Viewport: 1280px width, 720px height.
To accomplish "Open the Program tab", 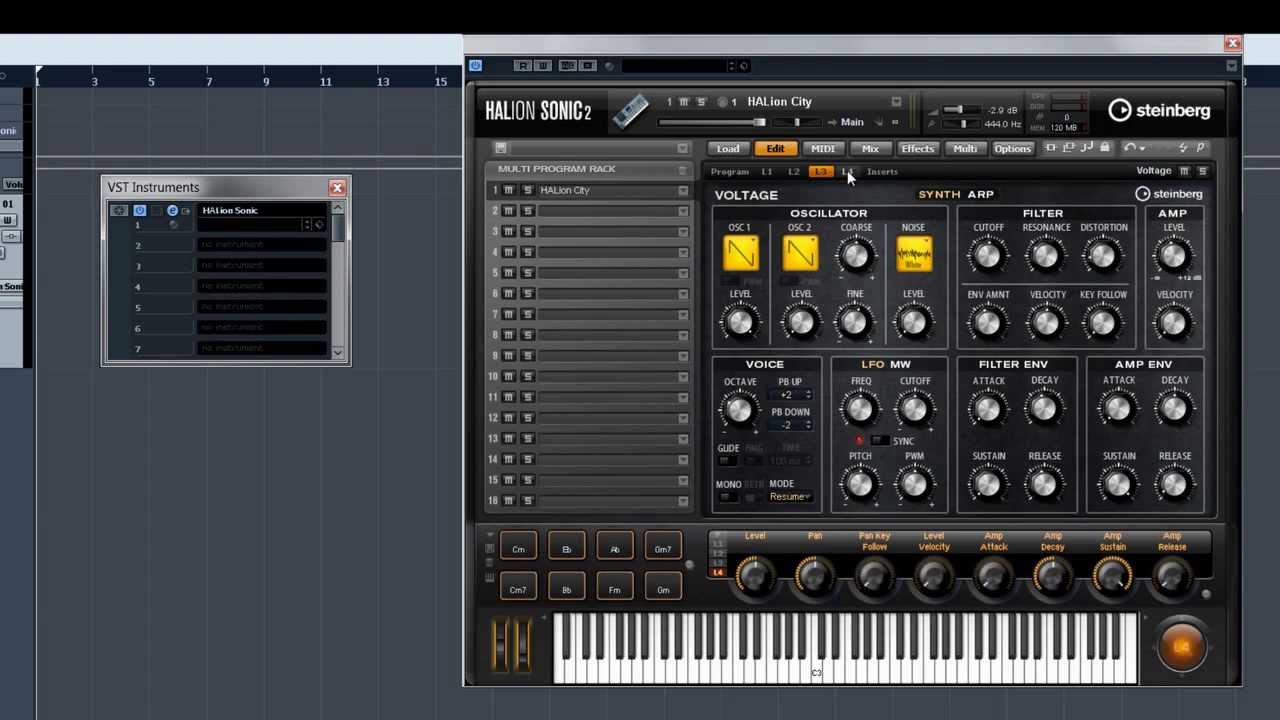I will (729, 172).
